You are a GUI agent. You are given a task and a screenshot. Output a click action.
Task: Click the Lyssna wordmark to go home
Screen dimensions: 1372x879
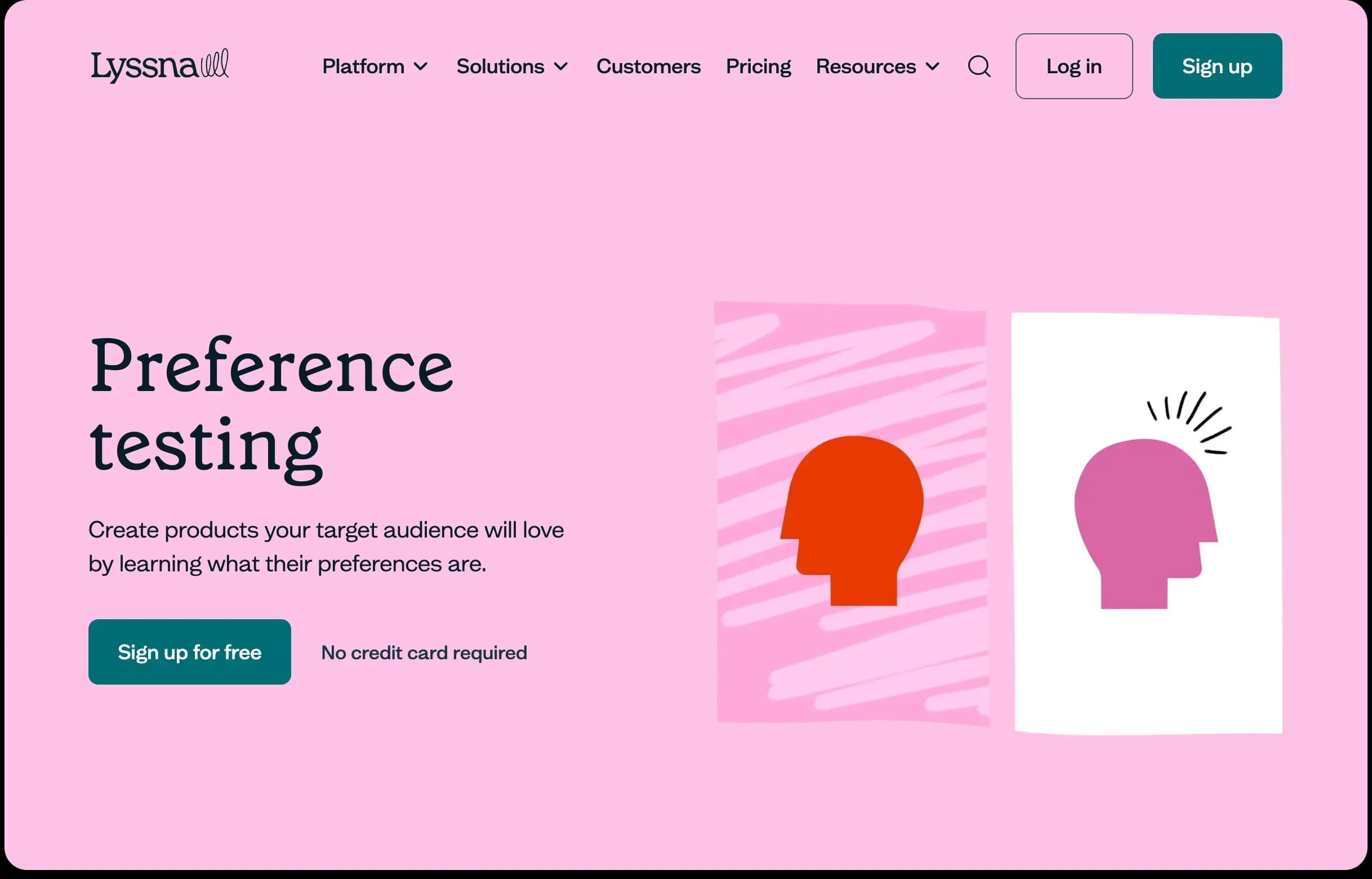144,67
